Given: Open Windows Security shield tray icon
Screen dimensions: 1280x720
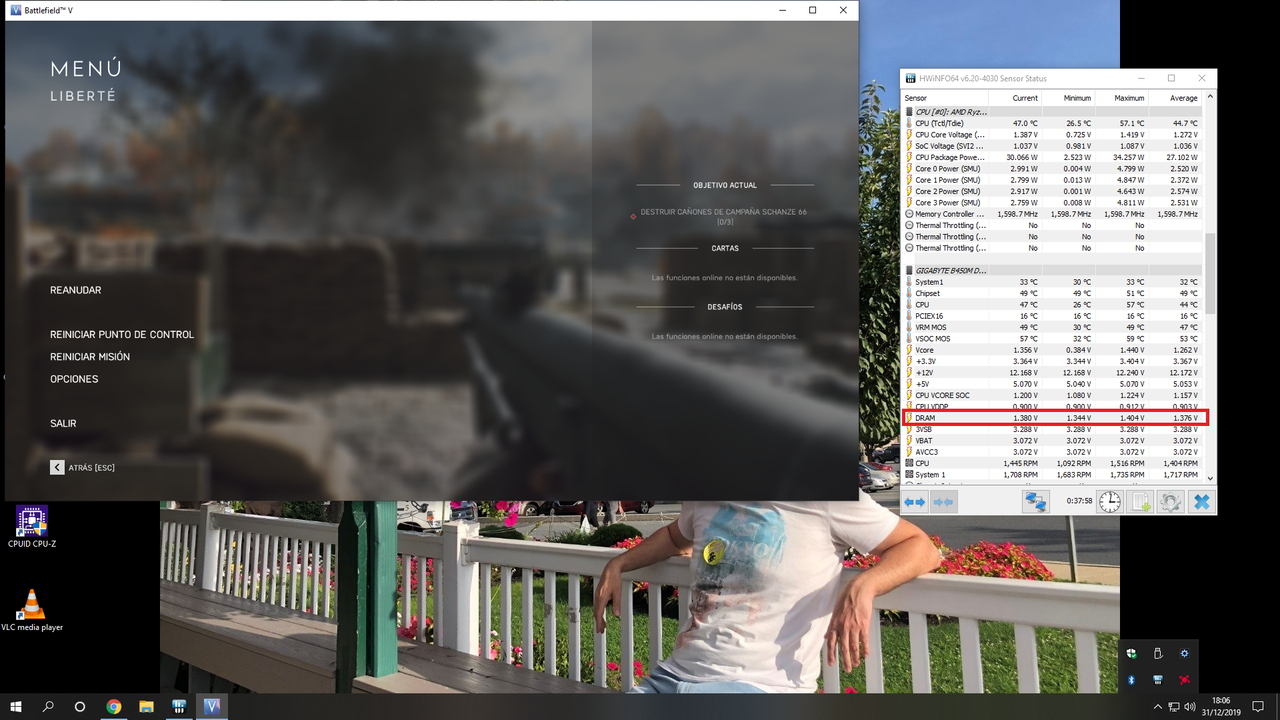Looking at the screenshot, I should pyautogui.click(x=1131, y=653).
